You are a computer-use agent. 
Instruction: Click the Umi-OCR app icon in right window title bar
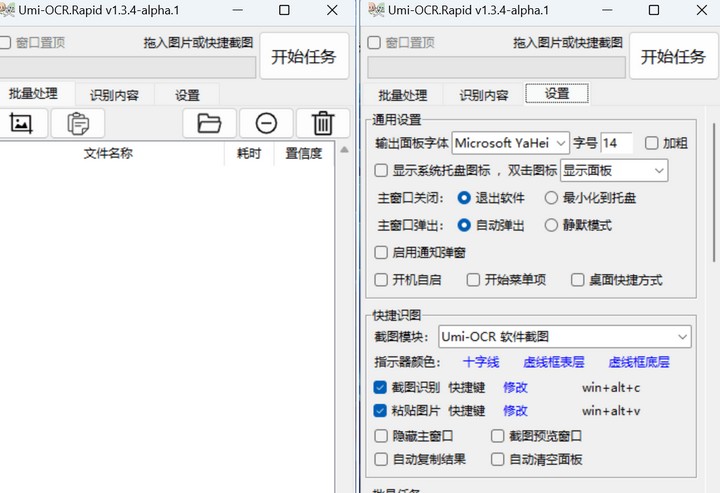(377, 10)
